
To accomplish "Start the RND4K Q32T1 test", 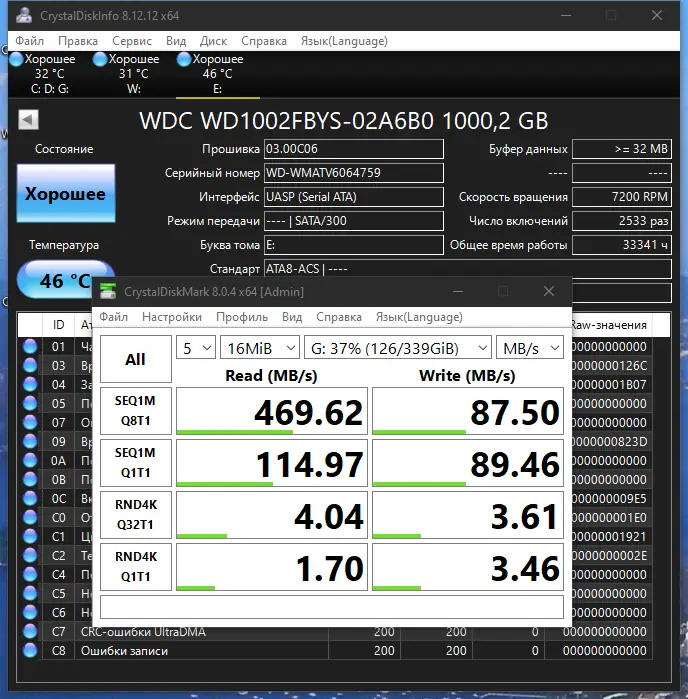I will (x=136, y=514).
